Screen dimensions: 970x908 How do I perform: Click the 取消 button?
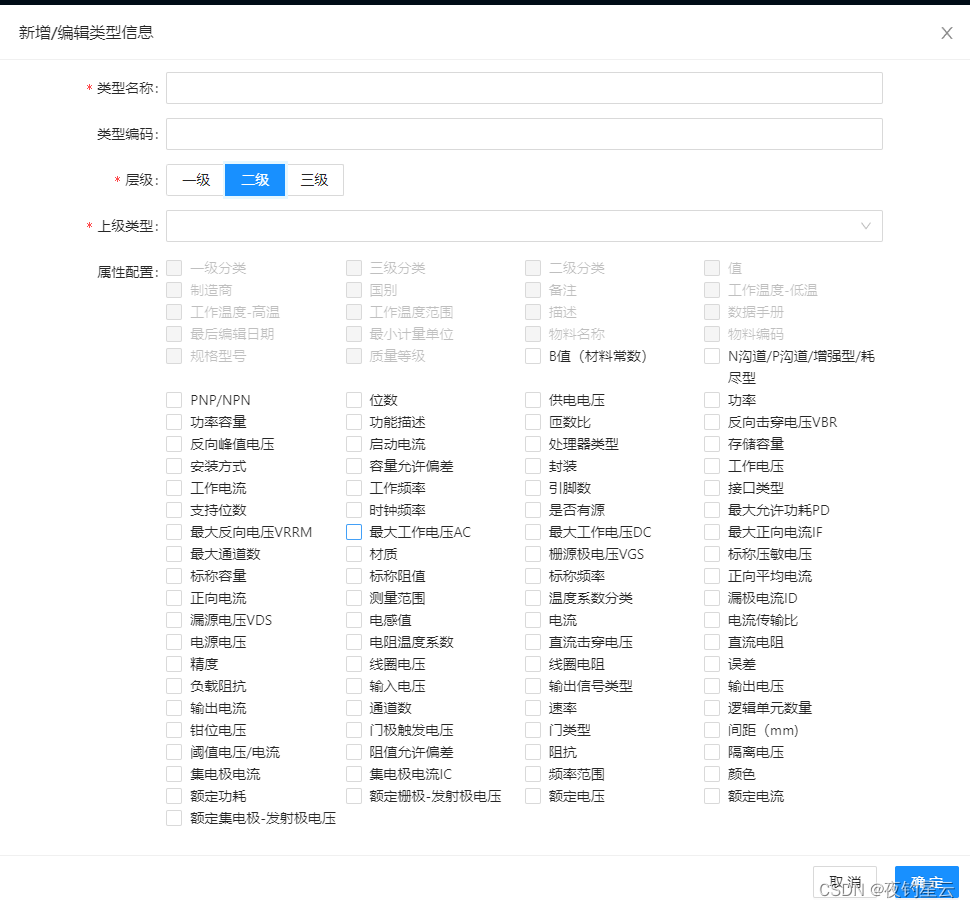(845, 882)
